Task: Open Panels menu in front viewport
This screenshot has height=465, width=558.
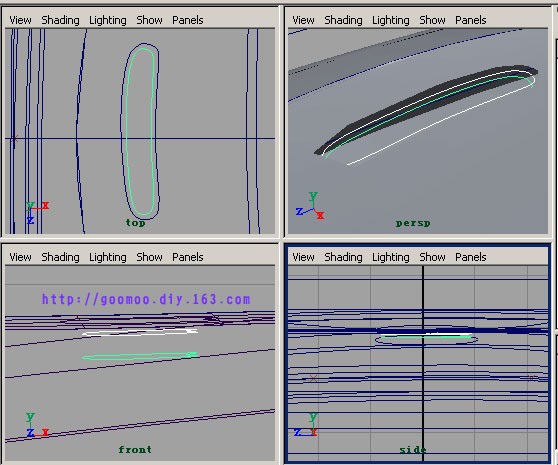Action: point(188,257)
